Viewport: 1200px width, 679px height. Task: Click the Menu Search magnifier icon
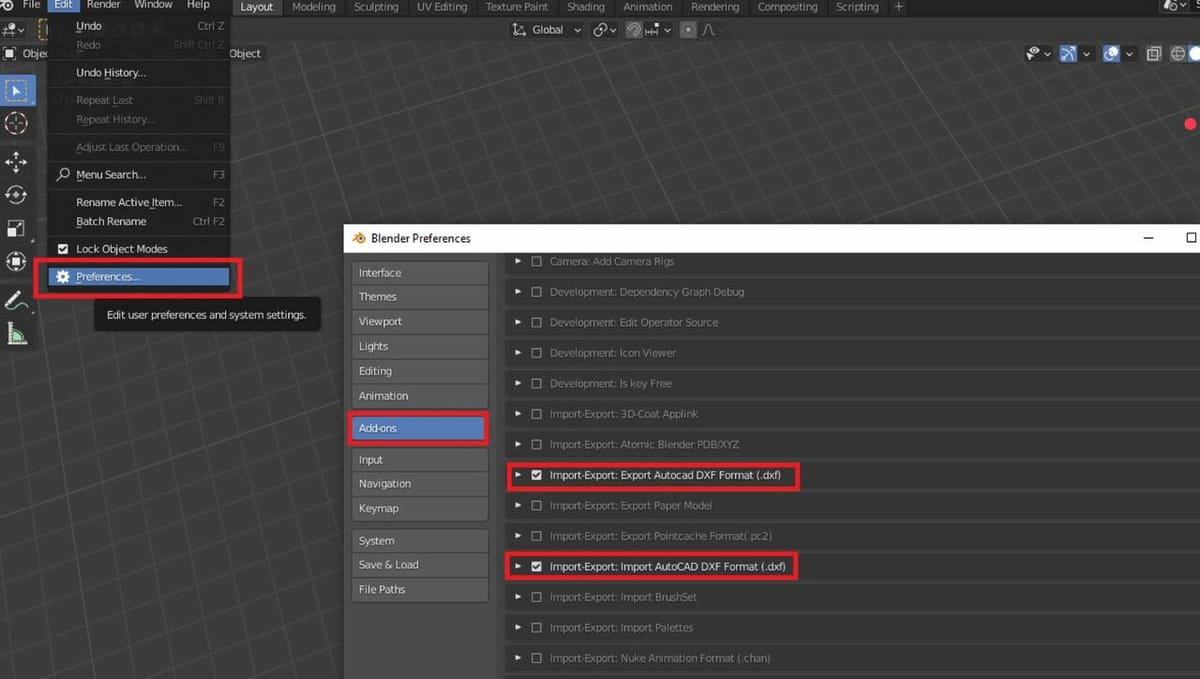pyautogui.click(x=63, y=175)
